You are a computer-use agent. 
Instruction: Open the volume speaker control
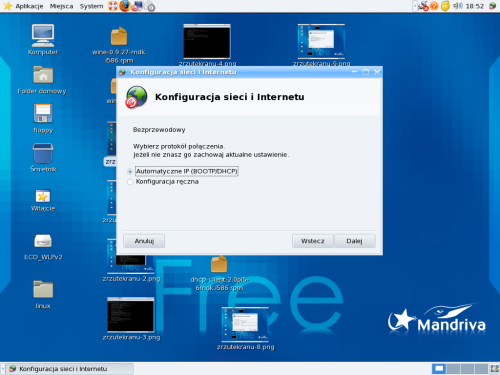pyautogui.click(x=458, y=6)
